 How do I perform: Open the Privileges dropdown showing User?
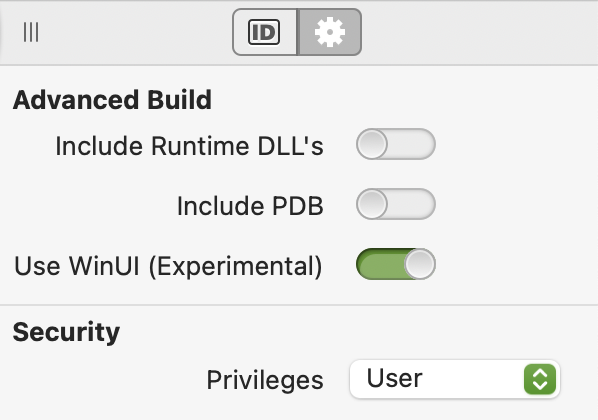coord(455,379)
